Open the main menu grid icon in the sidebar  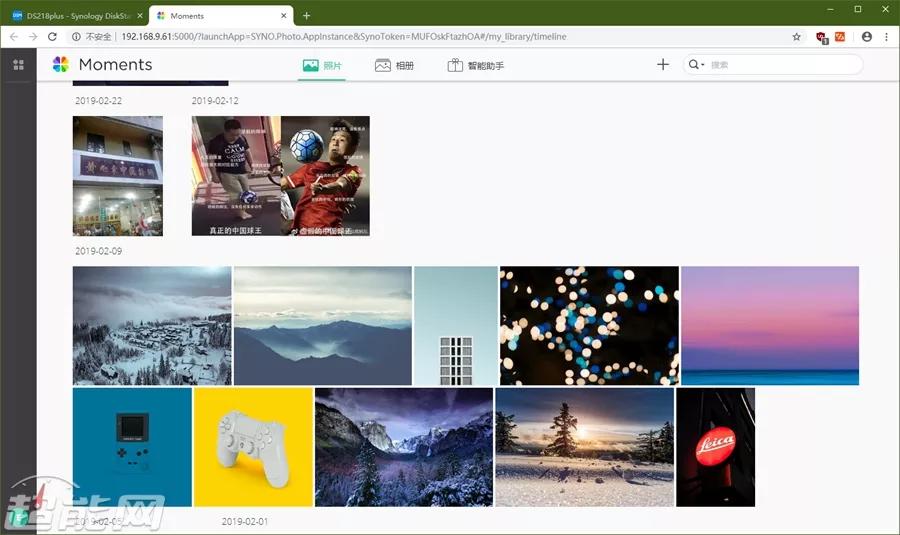pos(18,65)
